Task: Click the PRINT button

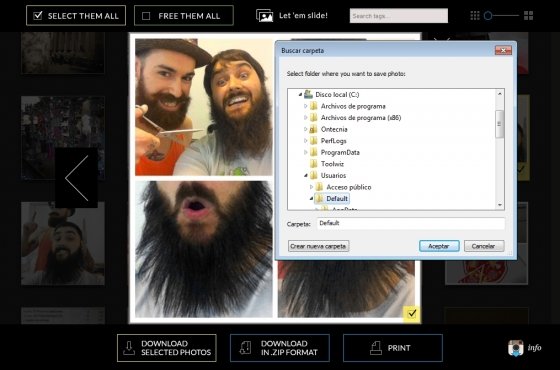Action: [x=393, y=348]
